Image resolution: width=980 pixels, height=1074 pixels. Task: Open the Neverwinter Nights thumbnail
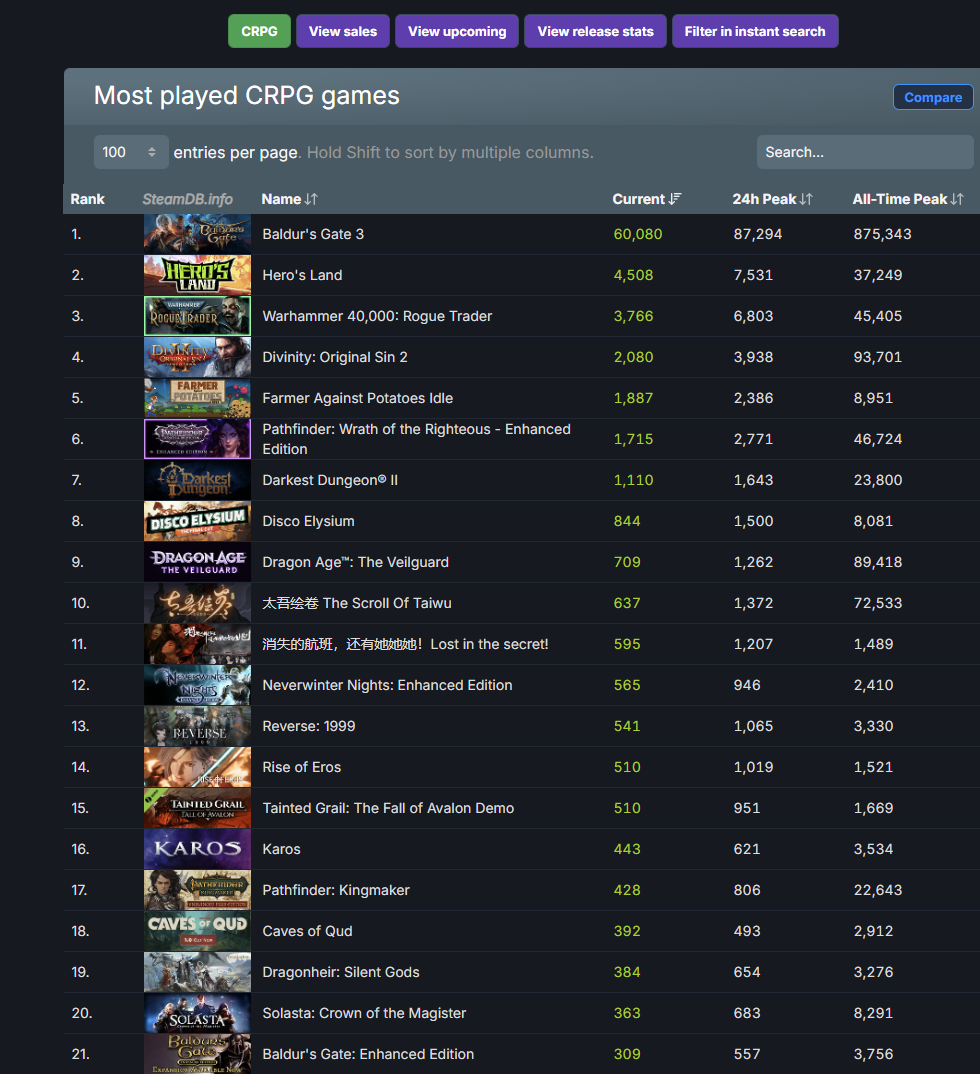pyautogui.click(x=197, y=685)
